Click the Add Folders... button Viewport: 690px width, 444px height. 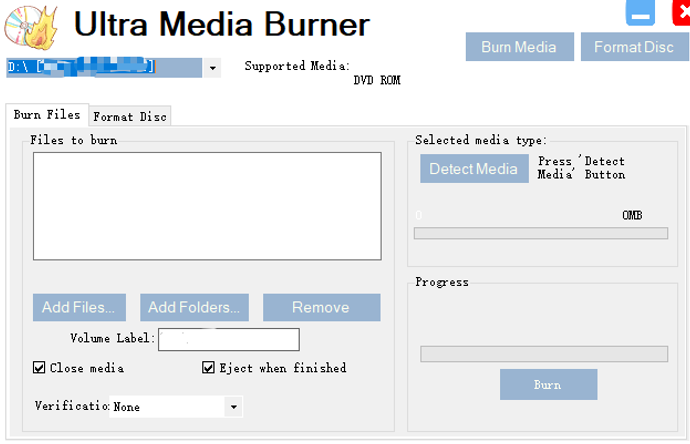click(x=195, y=307)
